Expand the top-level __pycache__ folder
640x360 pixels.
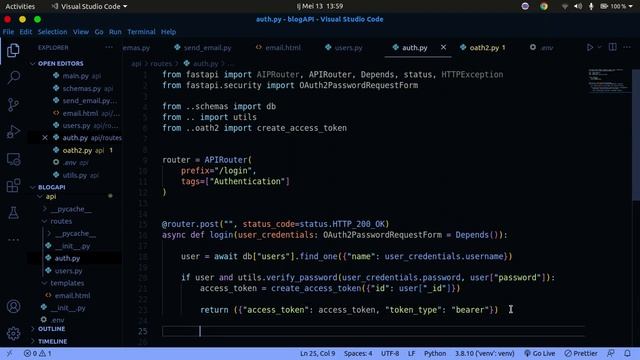pyautogui.click(x=71, y=209)
